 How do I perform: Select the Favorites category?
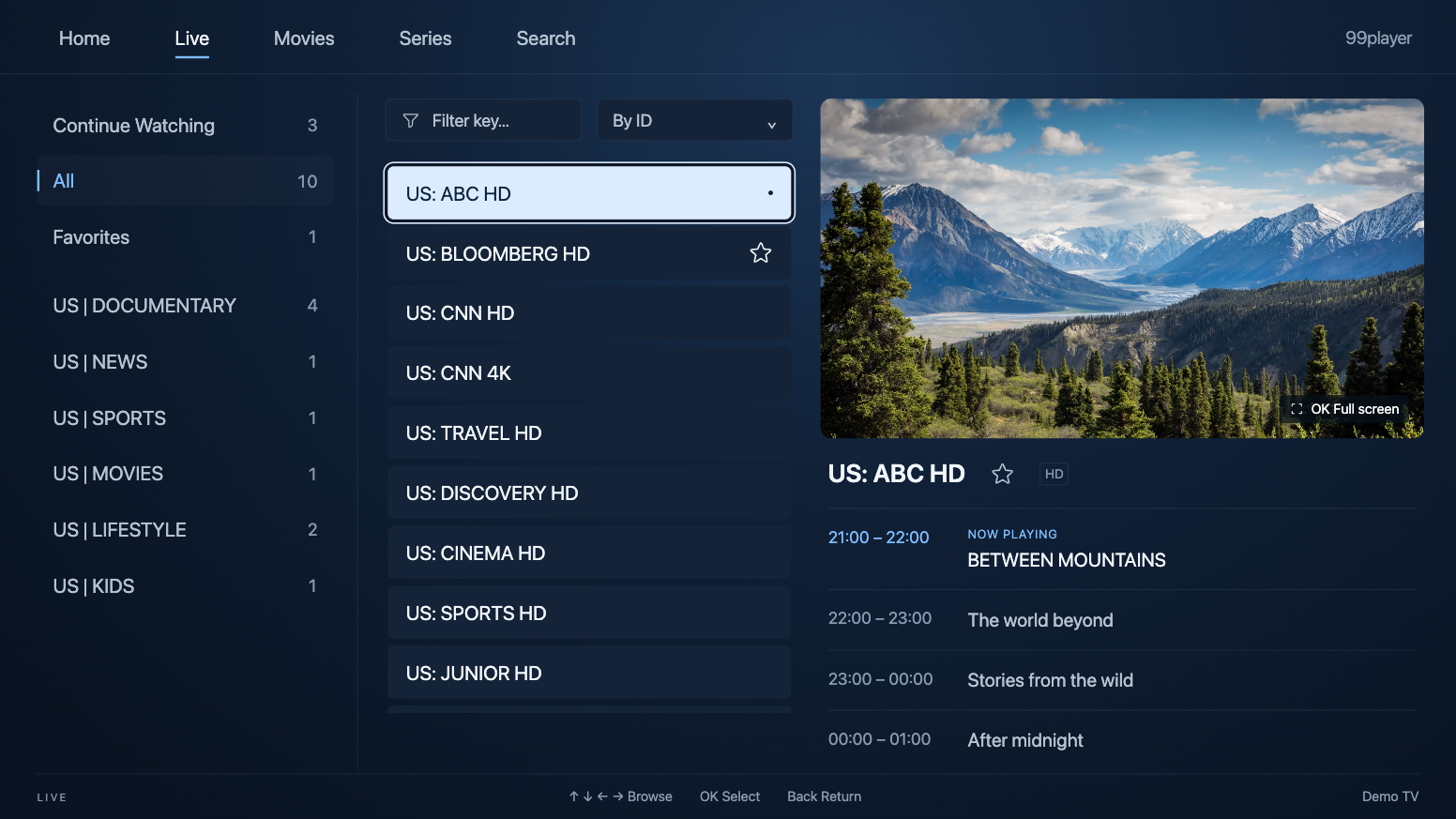tap(186, 237)
